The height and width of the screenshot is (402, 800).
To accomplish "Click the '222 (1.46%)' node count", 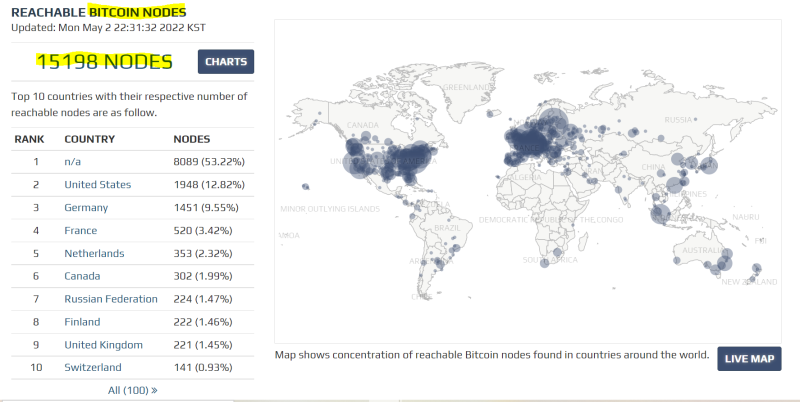I will pos(203,322).
